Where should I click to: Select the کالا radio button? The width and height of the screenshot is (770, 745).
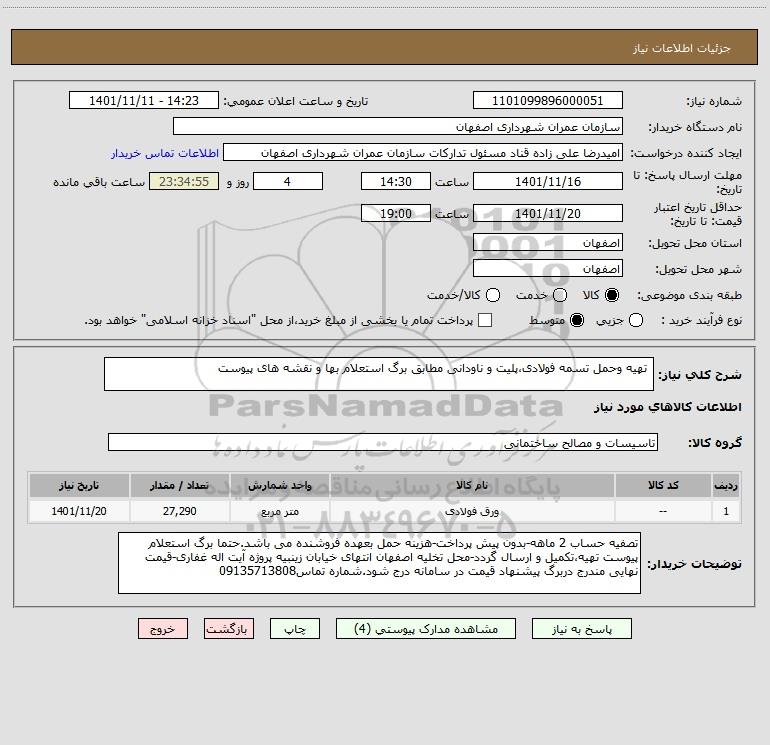(612, 295)
